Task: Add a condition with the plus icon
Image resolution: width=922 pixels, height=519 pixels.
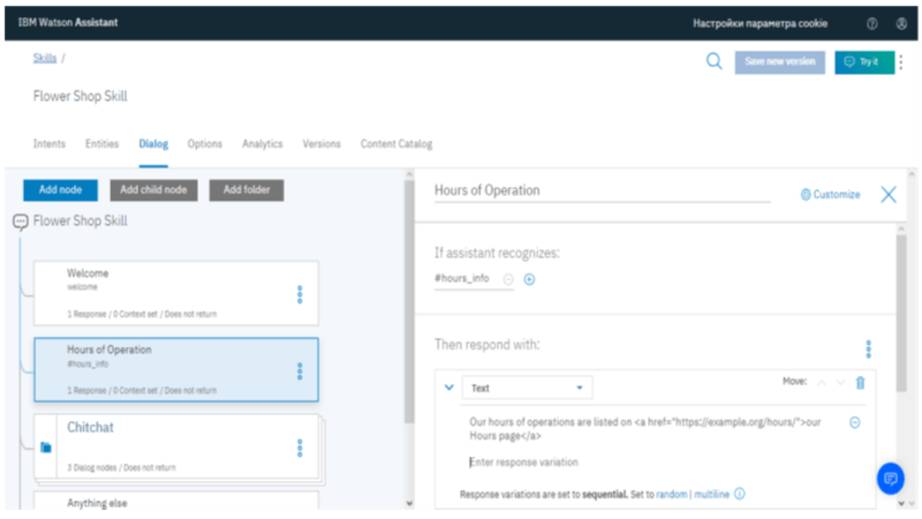Action: [530, 280]
